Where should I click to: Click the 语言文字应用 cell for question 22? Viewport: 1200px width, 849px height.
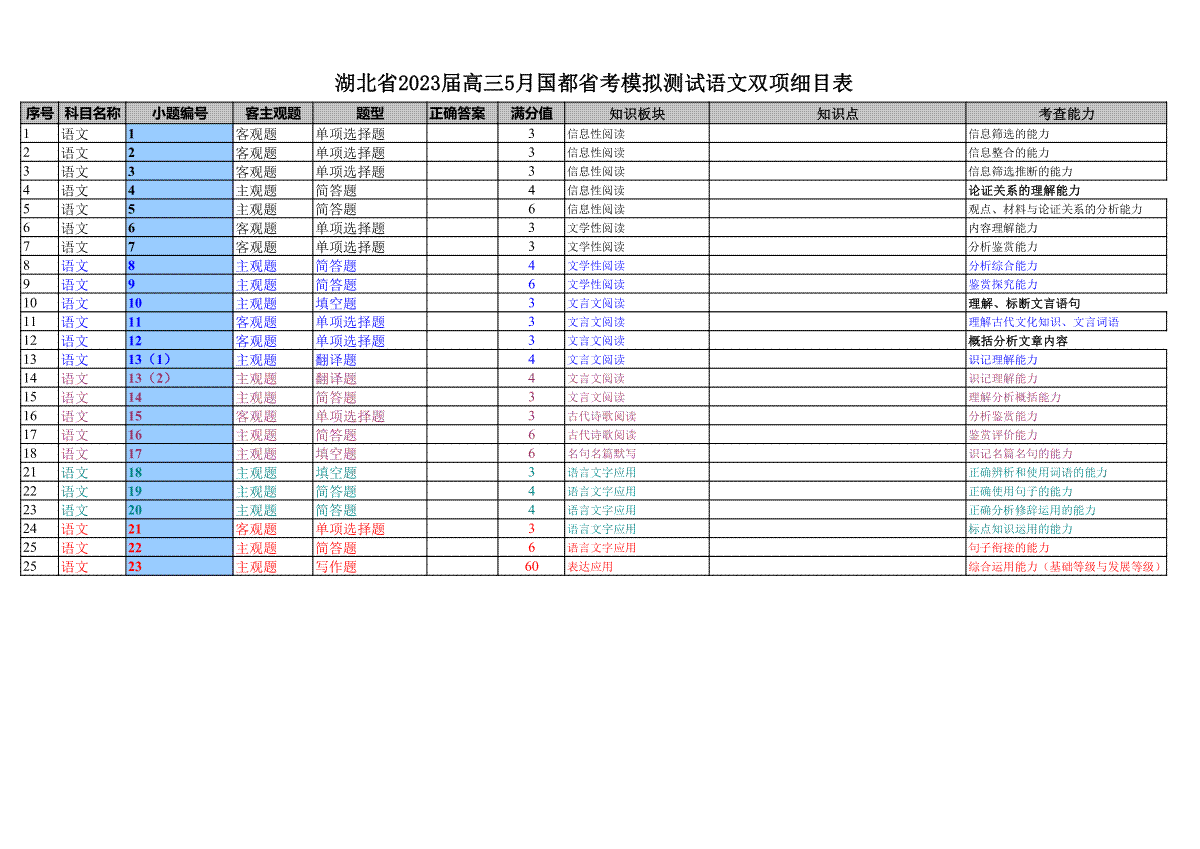637,548
